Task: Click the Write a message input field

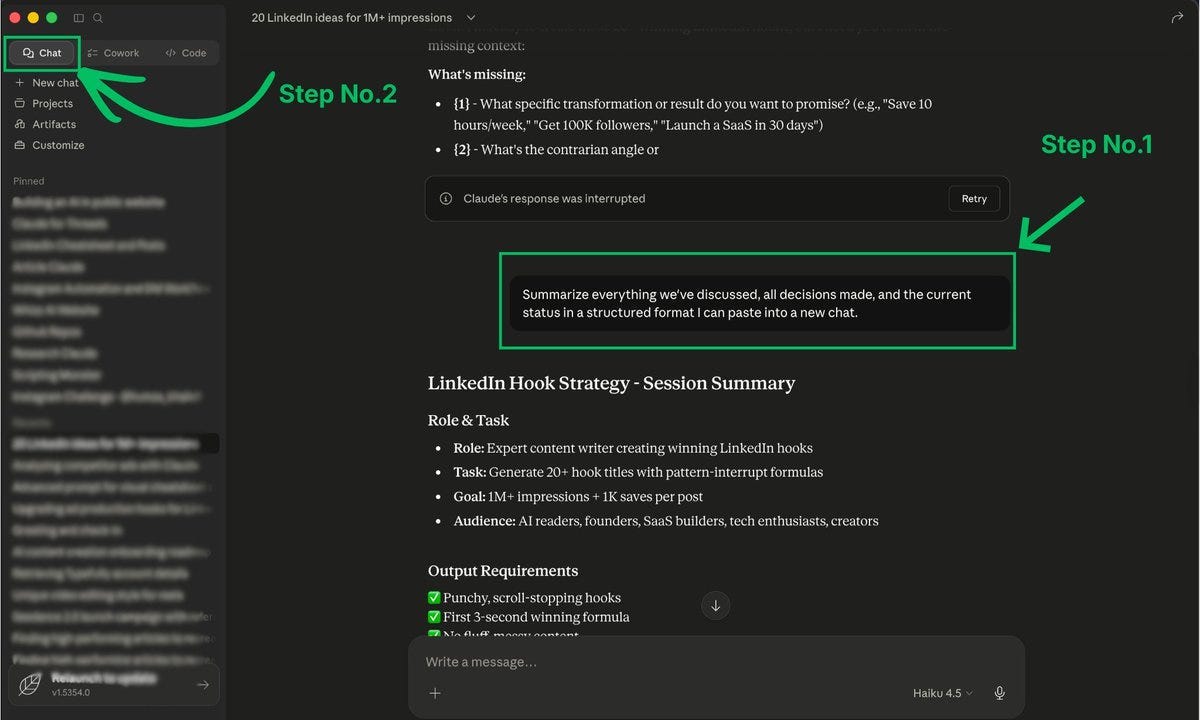Action: tap(716, 662)
